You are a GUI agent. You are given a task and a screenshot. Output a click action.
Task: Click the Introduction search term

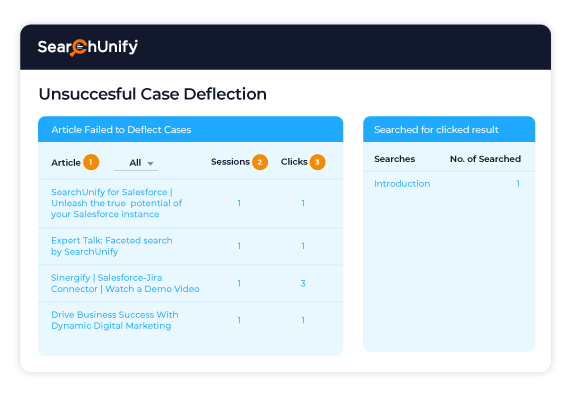pyautogui.click(x=402, y=184)
